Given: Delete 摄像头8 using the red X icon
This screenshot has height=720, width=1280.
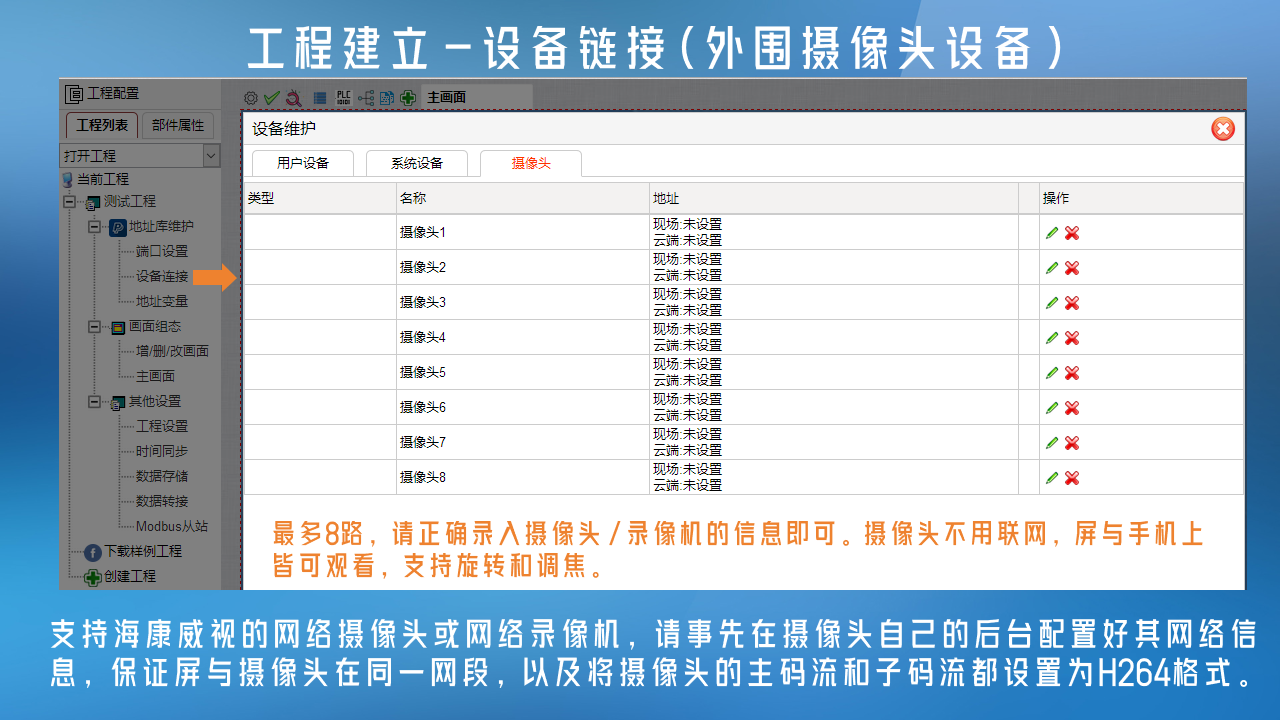Looking at the screenshot, I should [x=1072, y=478].
